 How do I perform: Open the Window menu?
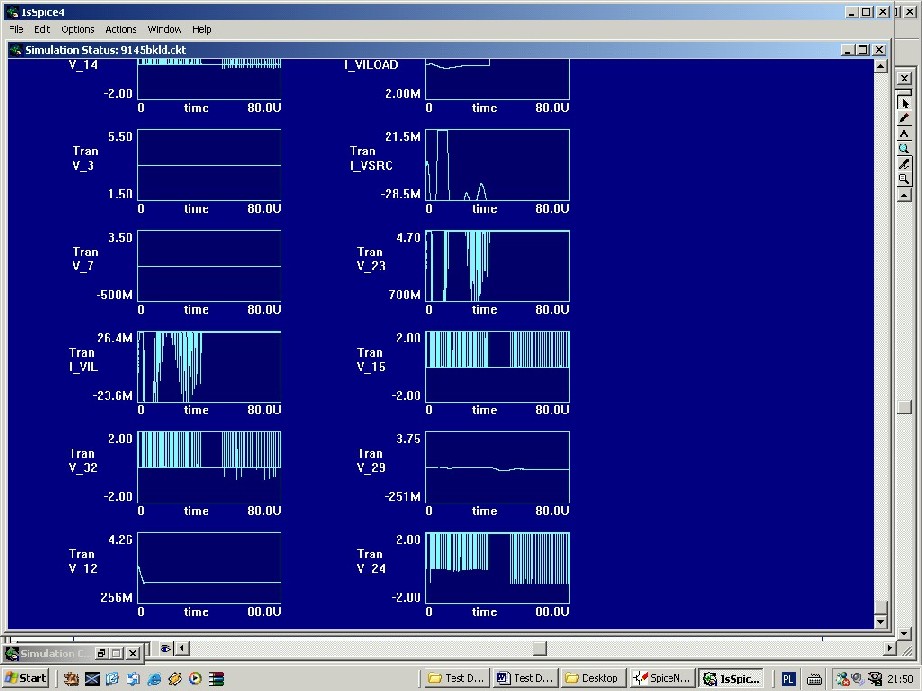(164, 30)
